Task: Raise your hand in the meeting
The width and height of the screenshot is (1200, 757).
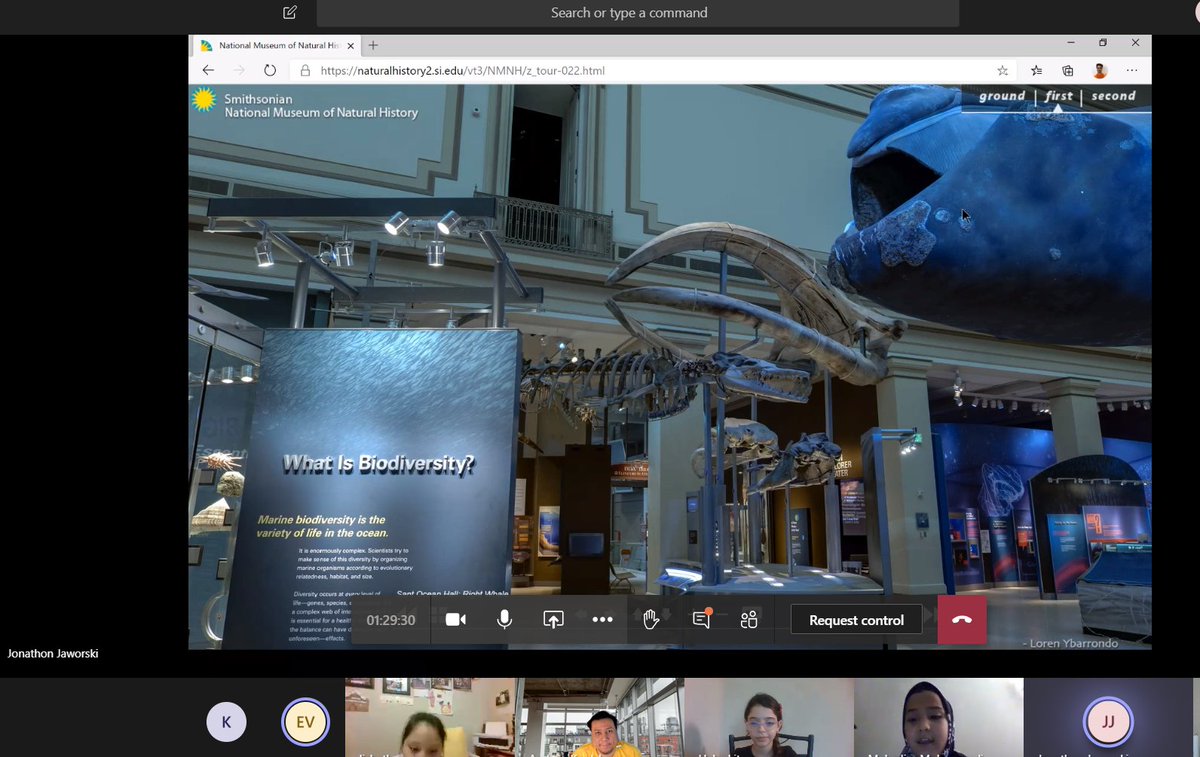Action: 651,620
